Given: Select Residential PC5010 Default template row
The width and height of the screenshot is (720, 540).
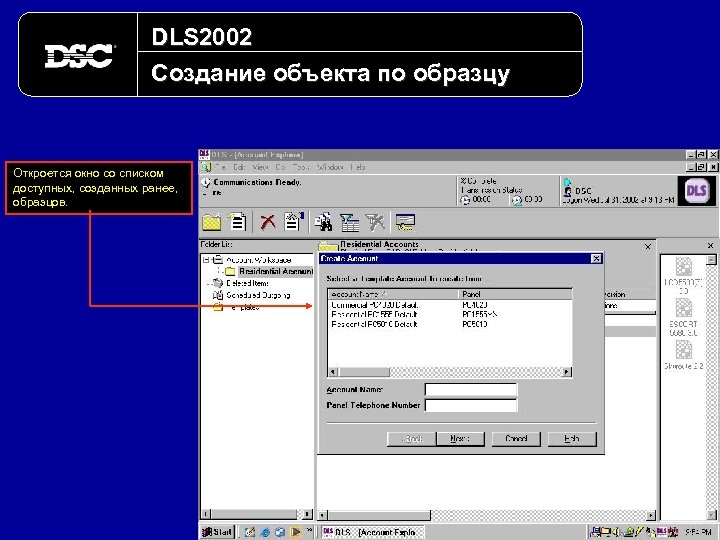Looking at the screenshot, I should pos(450,324).
